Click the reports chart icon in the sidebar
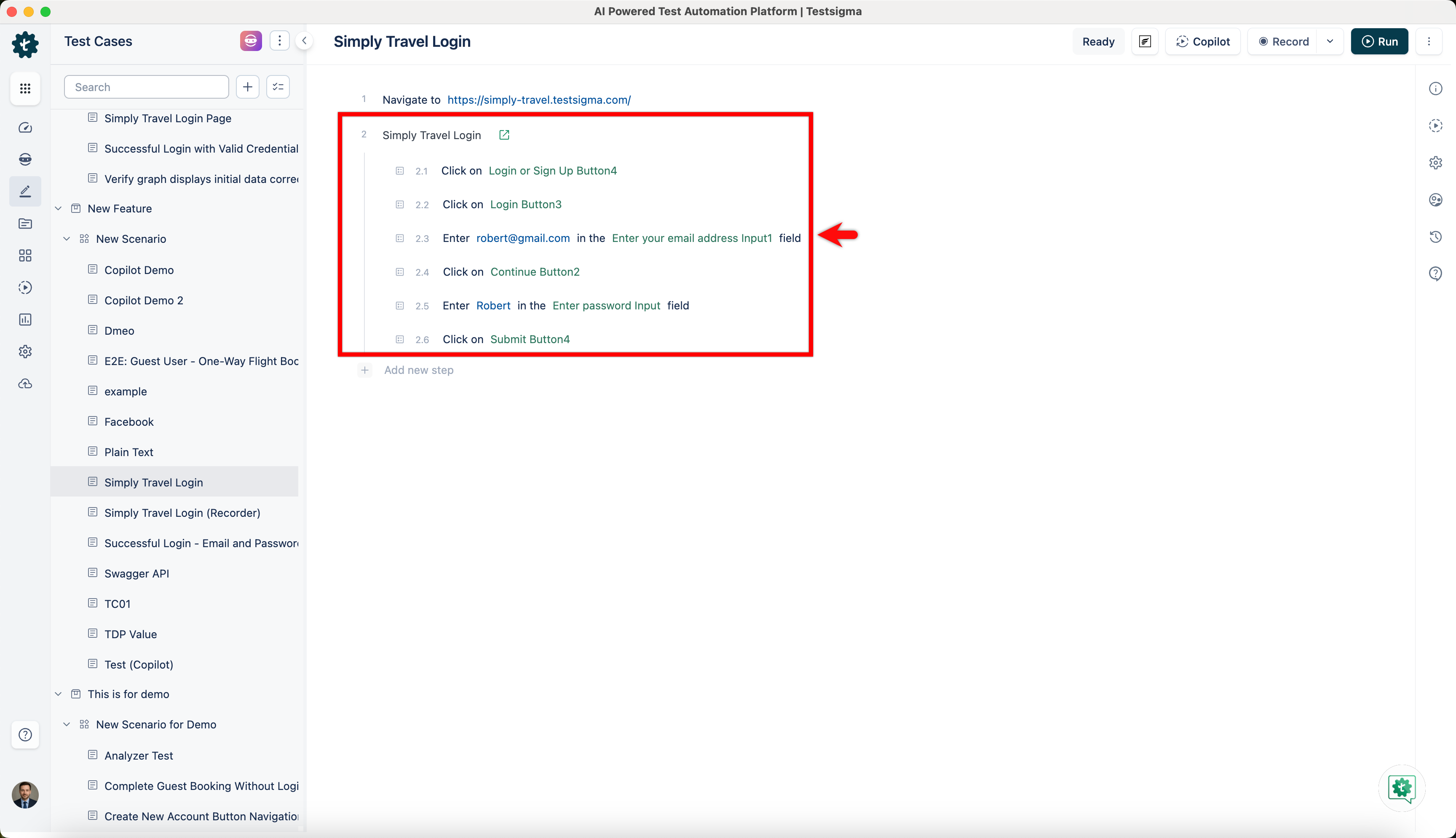The height and width of the screenshot is (838, 1456). (25, 320)
